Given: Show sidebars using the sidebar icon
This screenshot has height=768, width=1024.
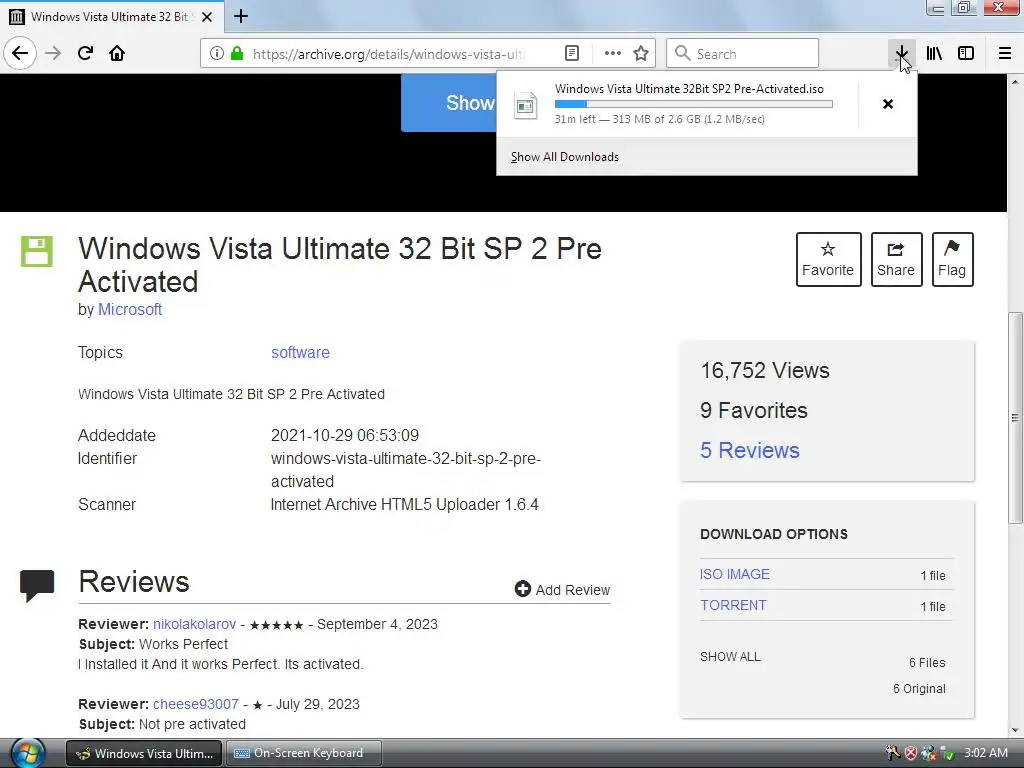Looking at the screenshot, I should (966, 54).
